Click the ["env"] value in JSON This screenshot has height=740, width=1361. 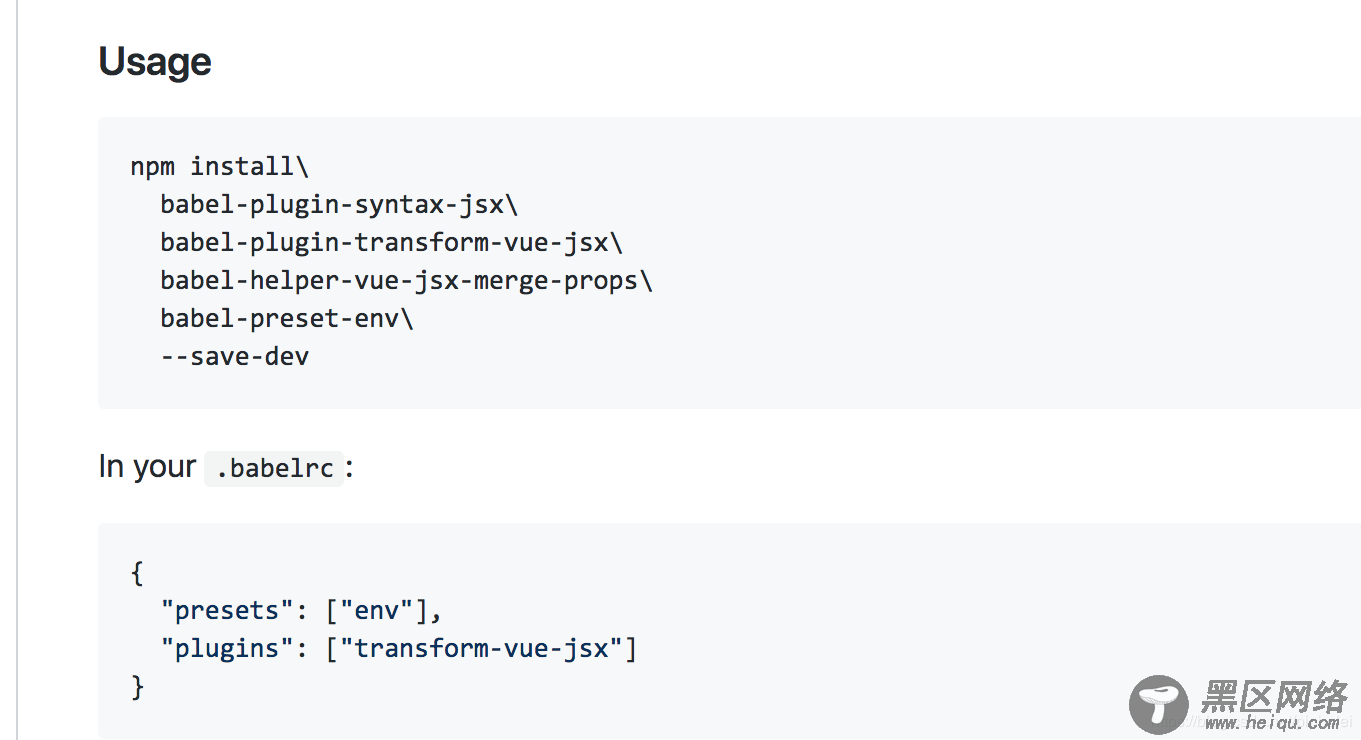click(376, 610)
